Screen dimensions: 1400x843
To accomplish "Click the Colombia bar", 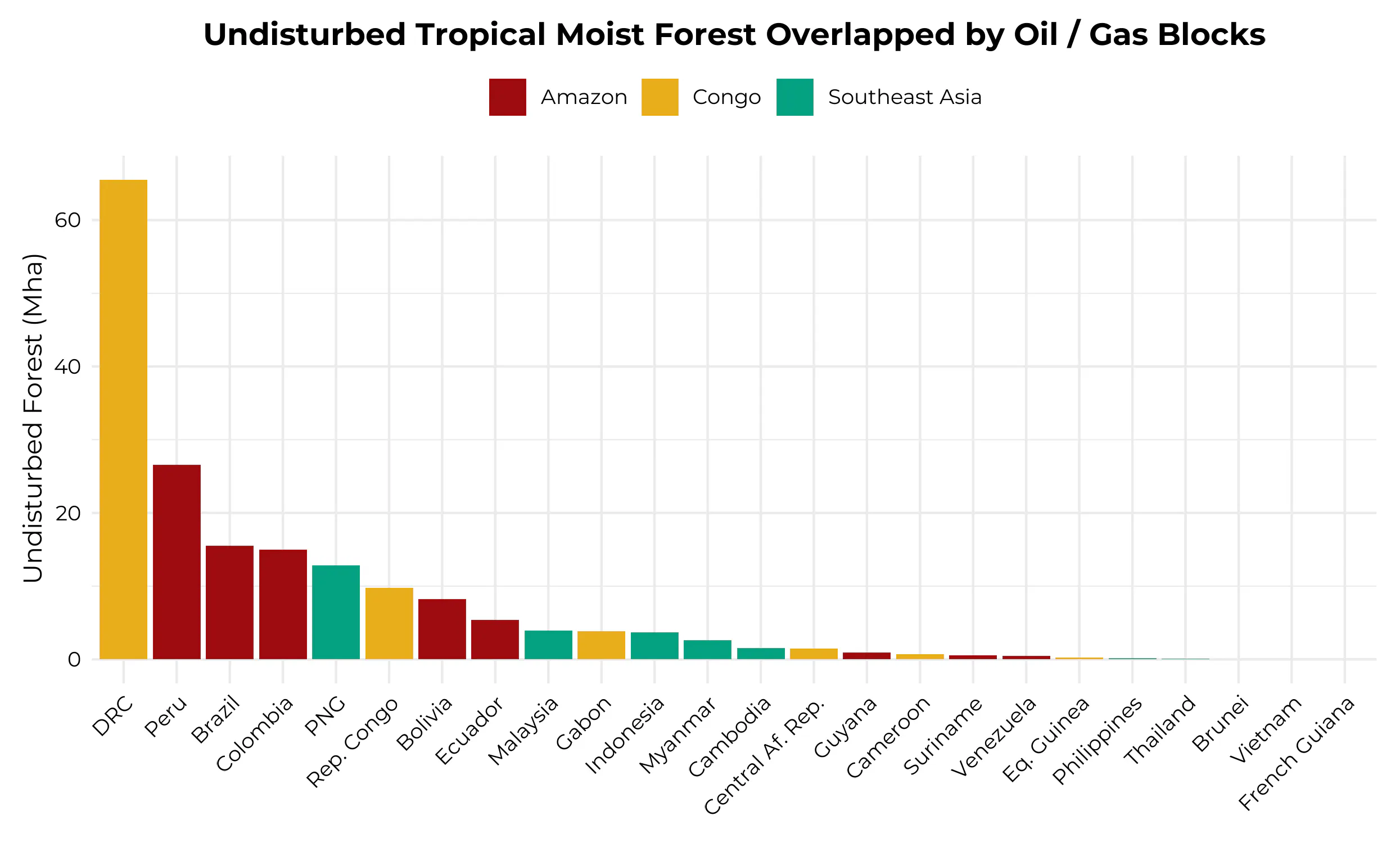I will (x=283, y=604).
